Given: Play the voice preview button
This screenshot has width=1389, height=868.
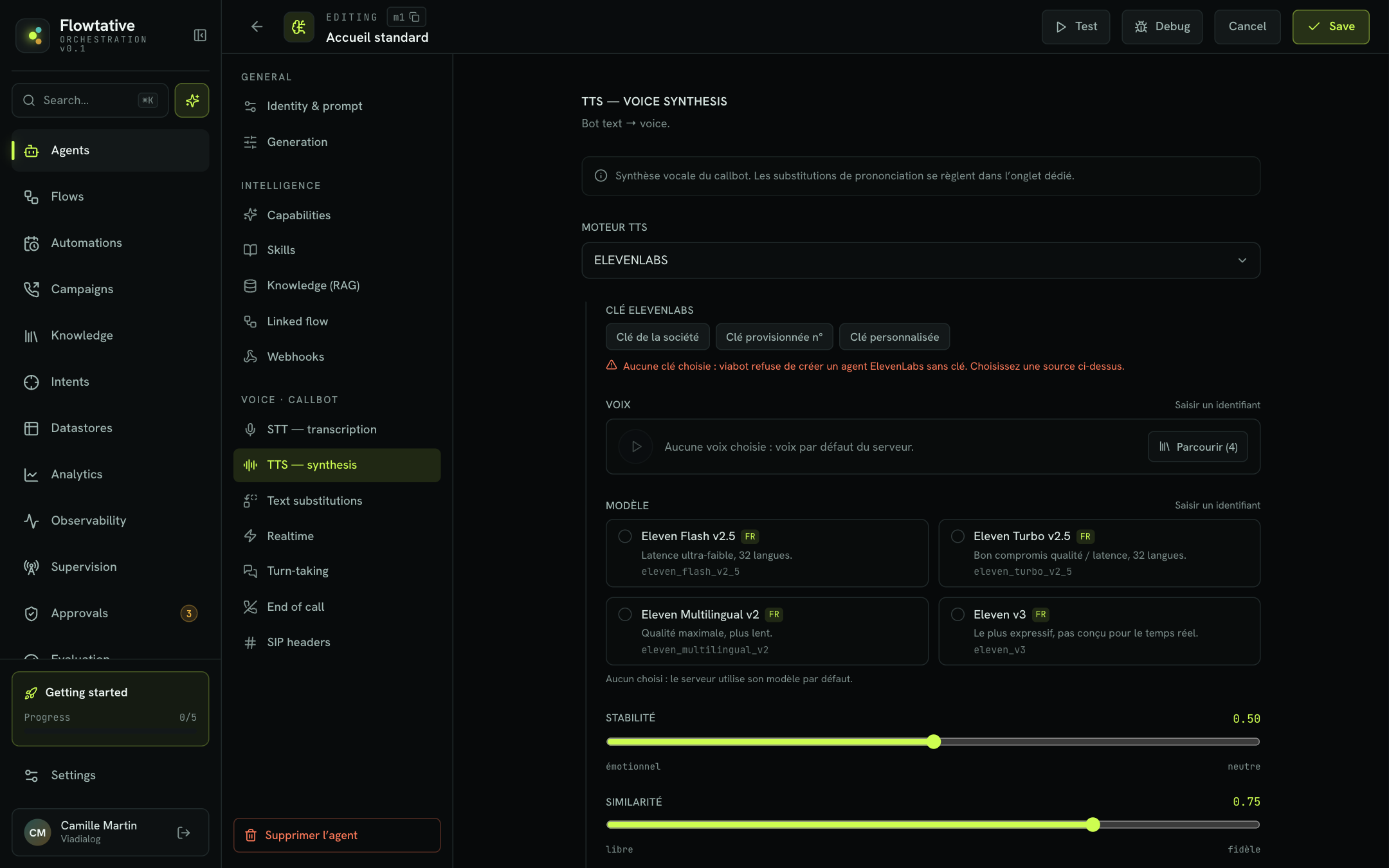Looking at the screenshot, I should coord(636,447).
